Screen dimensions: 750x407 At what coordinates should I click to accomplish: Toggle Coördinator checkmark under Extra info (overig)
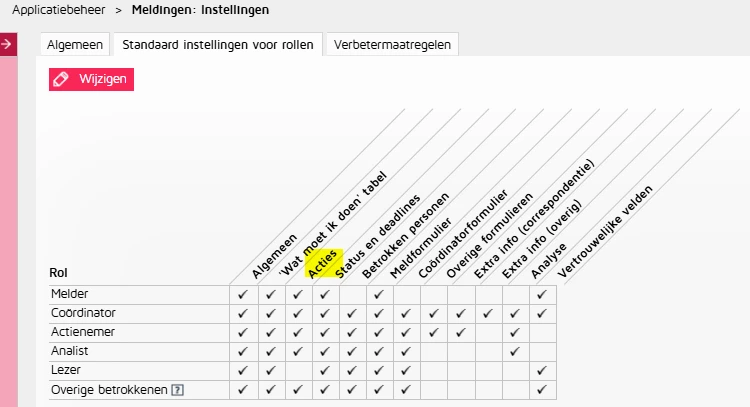pos(486,314)
